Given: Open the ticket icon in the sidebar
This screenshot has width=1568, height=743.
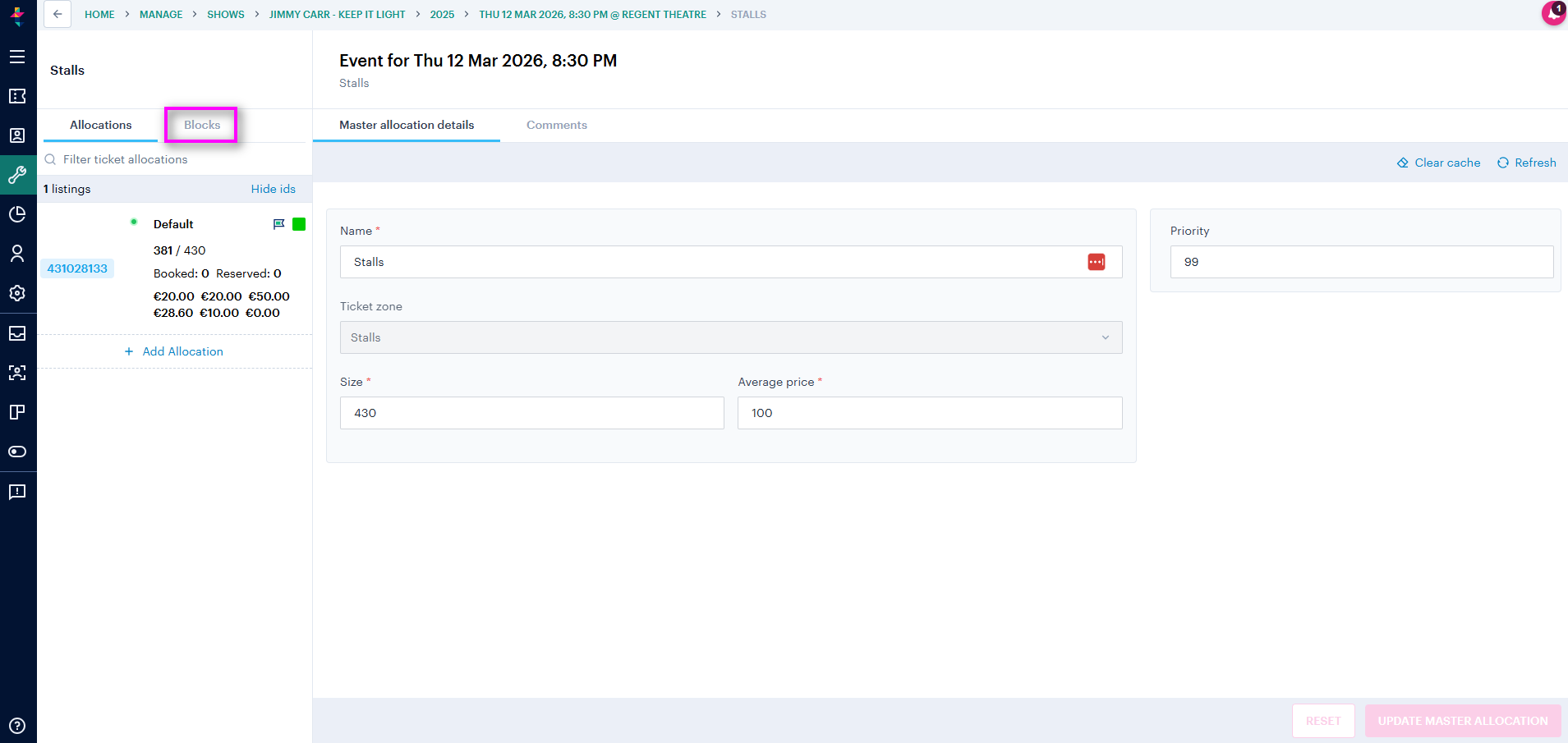Looking at the screenshot, I should coord(17,96).
